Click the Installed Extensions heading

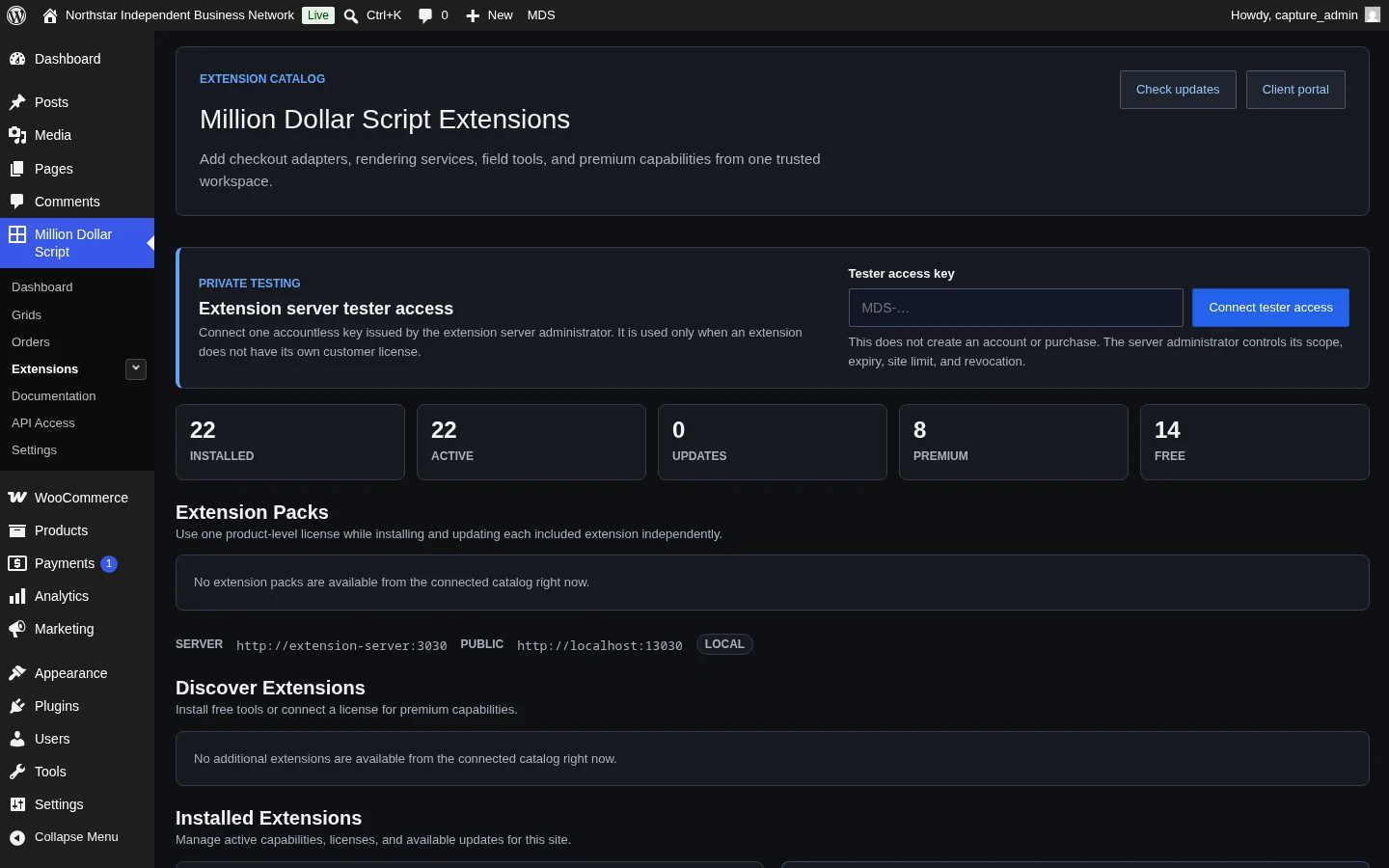[269, 818]
